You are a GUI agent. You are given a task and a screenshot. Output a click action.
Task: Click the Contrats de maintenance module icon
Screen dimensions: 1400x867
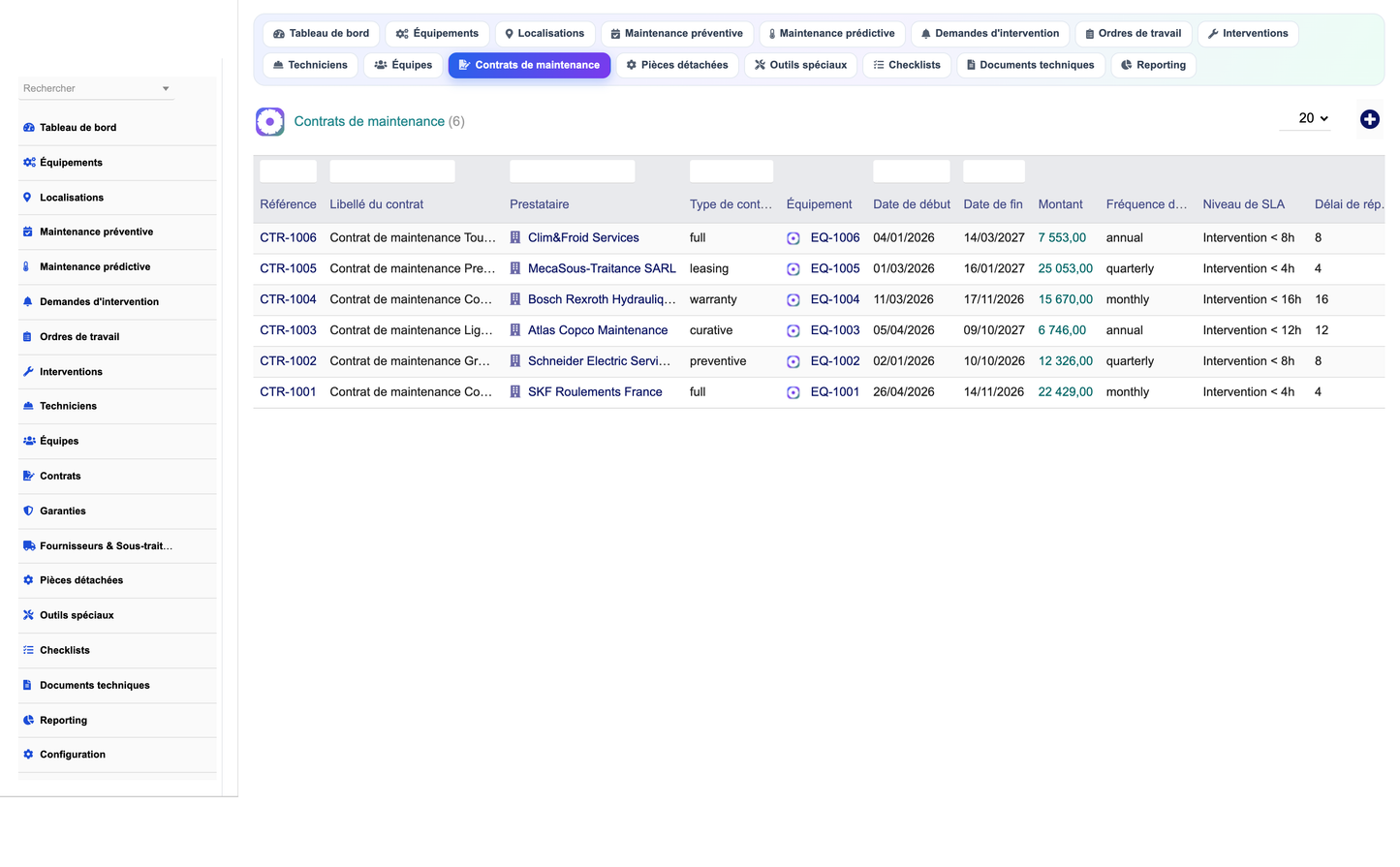click(x=270, y=121)
